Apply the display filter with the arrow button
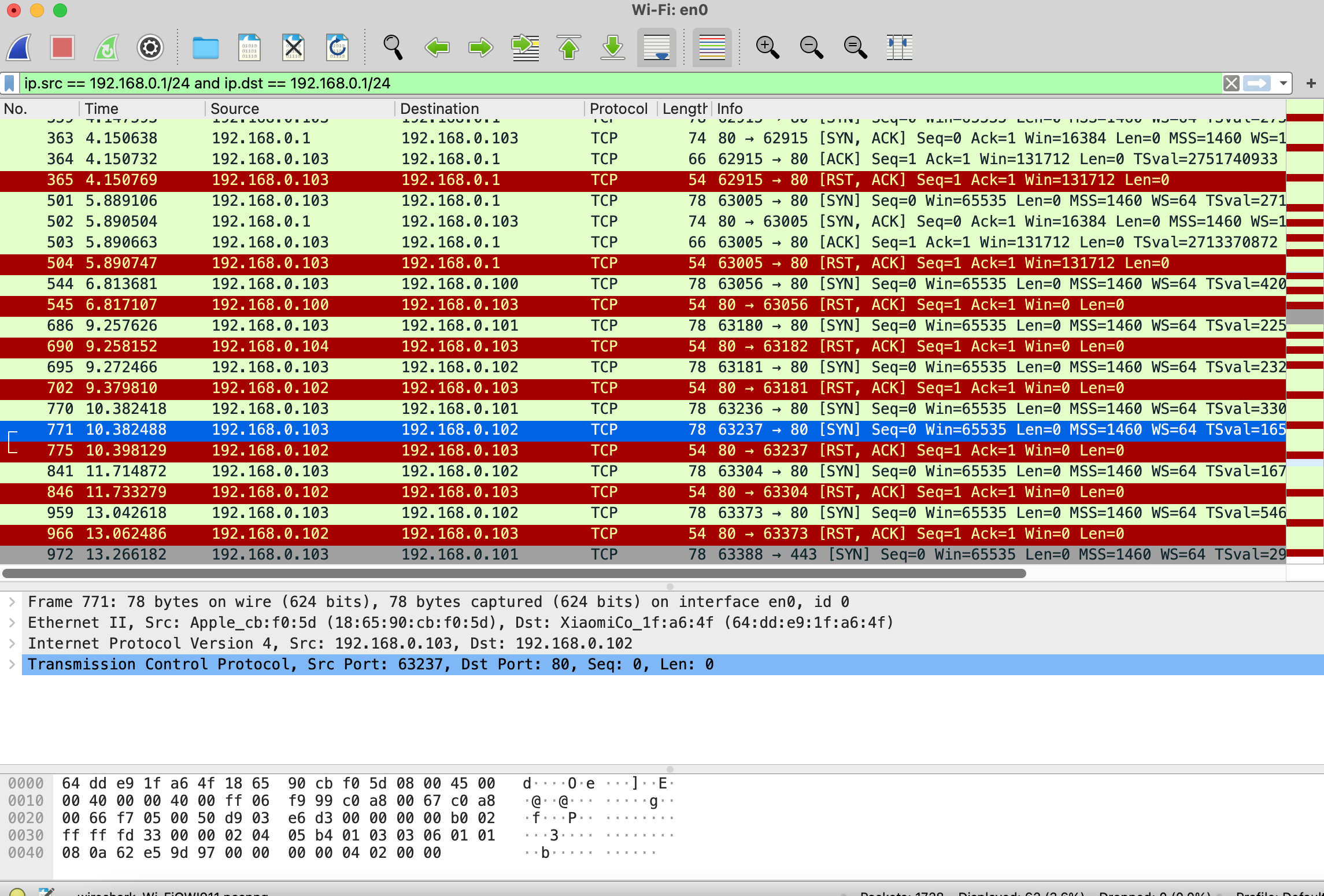Image resolution: width=1324 pixels, height=896 pixels. (x=1256, y=83)
